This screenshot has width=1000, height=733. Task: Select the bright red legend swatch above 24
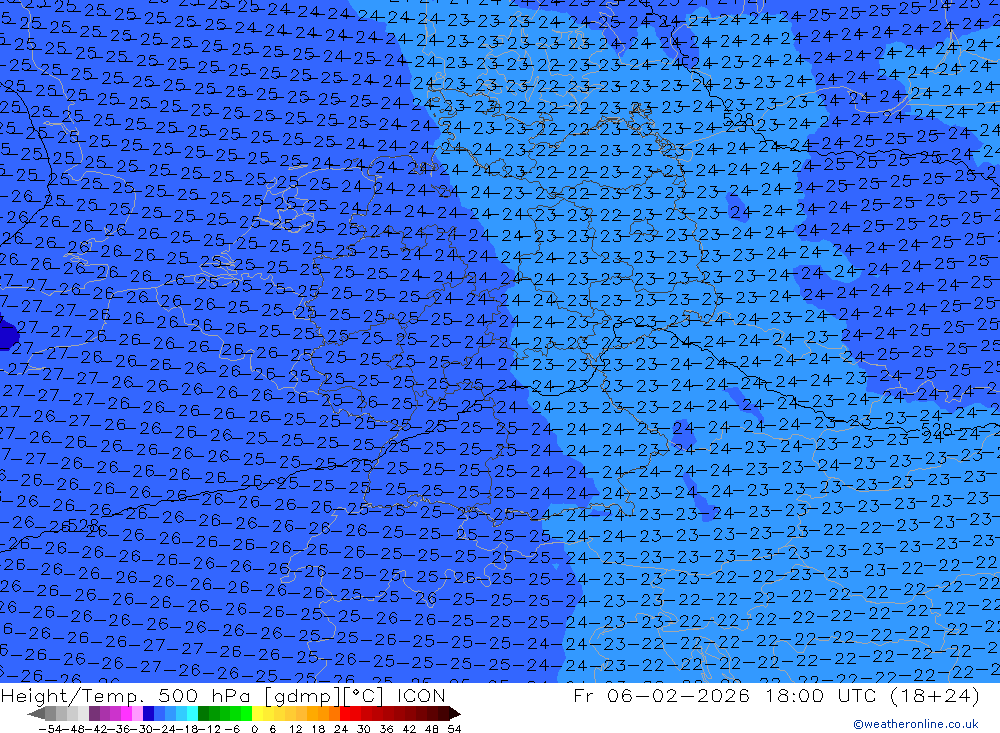coord(345,713)
